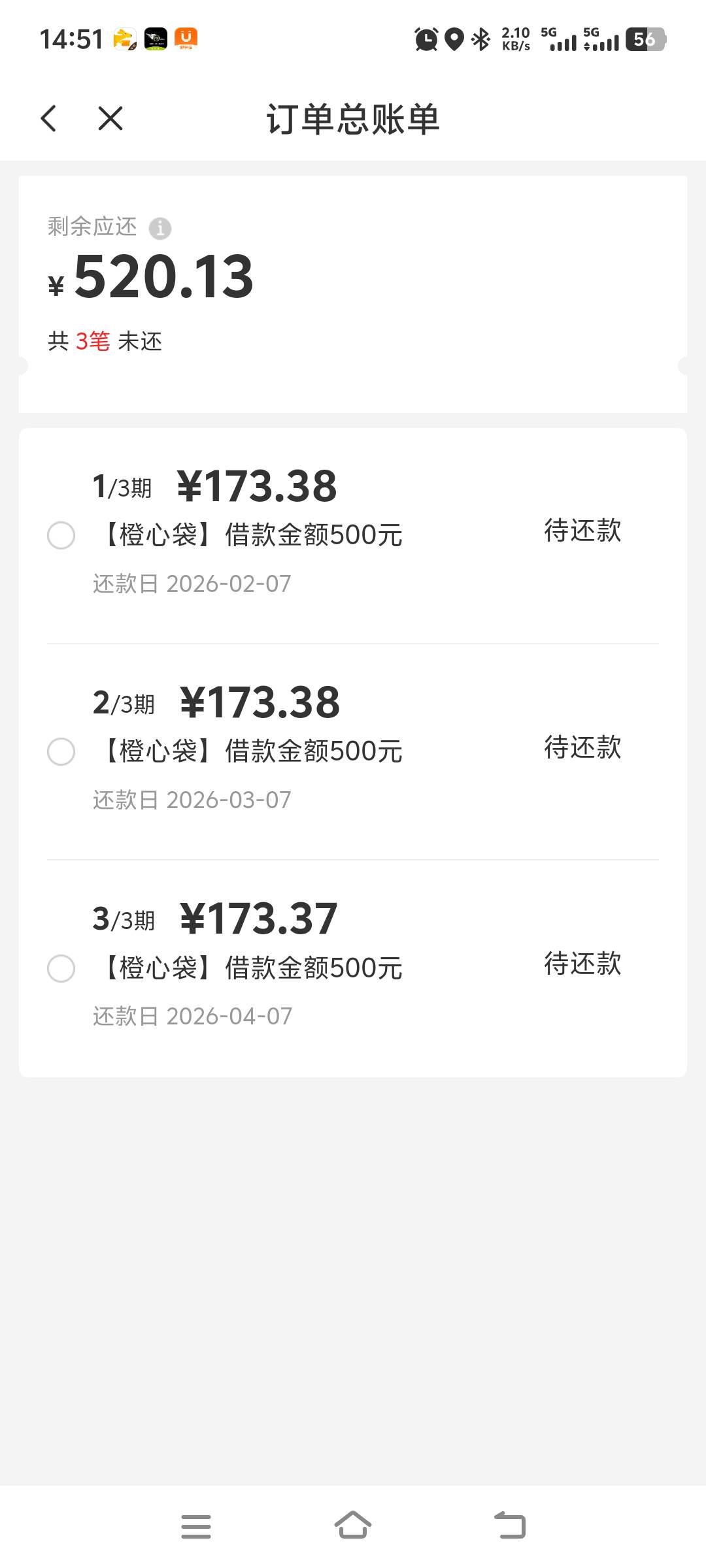This screenshot has height=1568, width=706.
Task: Open 待还款 status for the 2026-02-07 installment
Action: pos(582,531)
